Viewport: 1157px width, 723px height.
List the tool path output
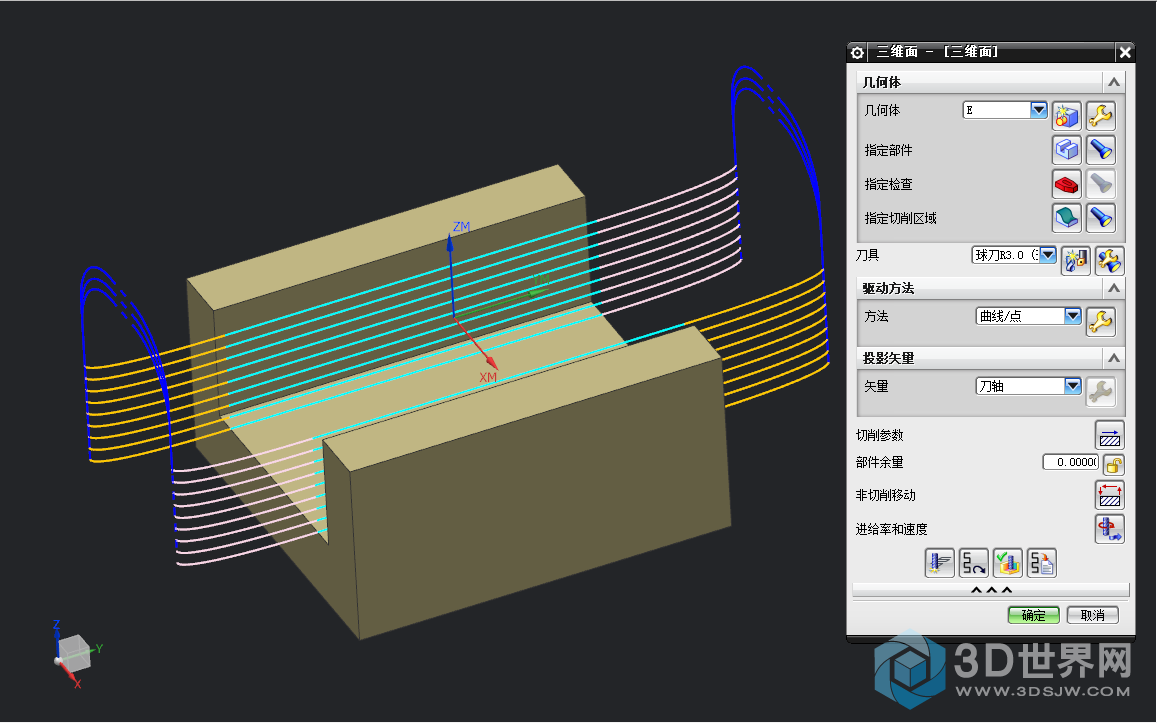(x=1041, y=563)
